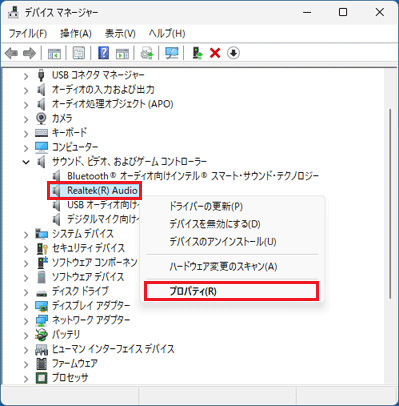Select the Bluetooth オーディオ向けインテル device row

(185, 176)
